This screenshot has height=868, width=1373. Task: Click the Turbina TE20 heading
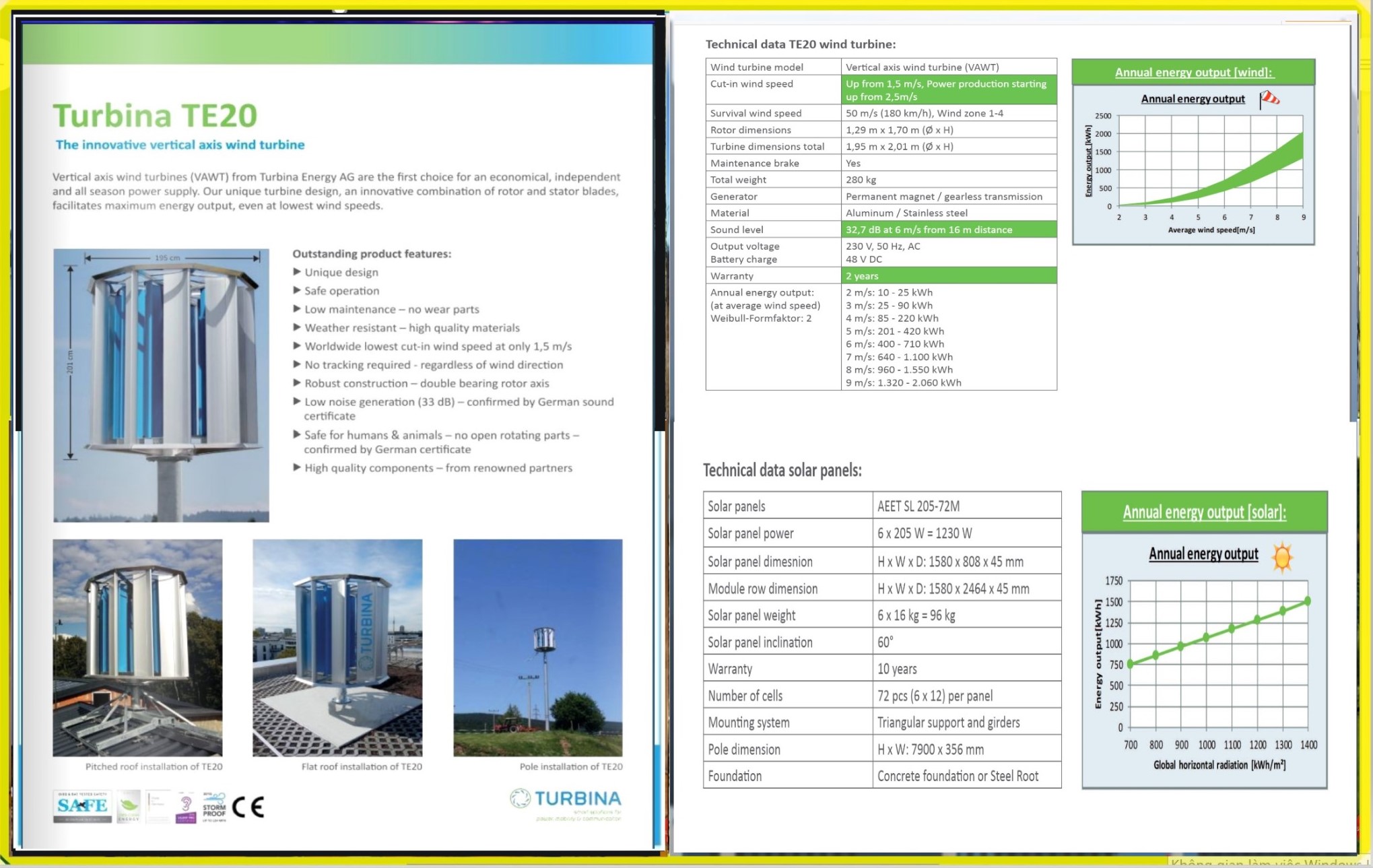point(155,115)
